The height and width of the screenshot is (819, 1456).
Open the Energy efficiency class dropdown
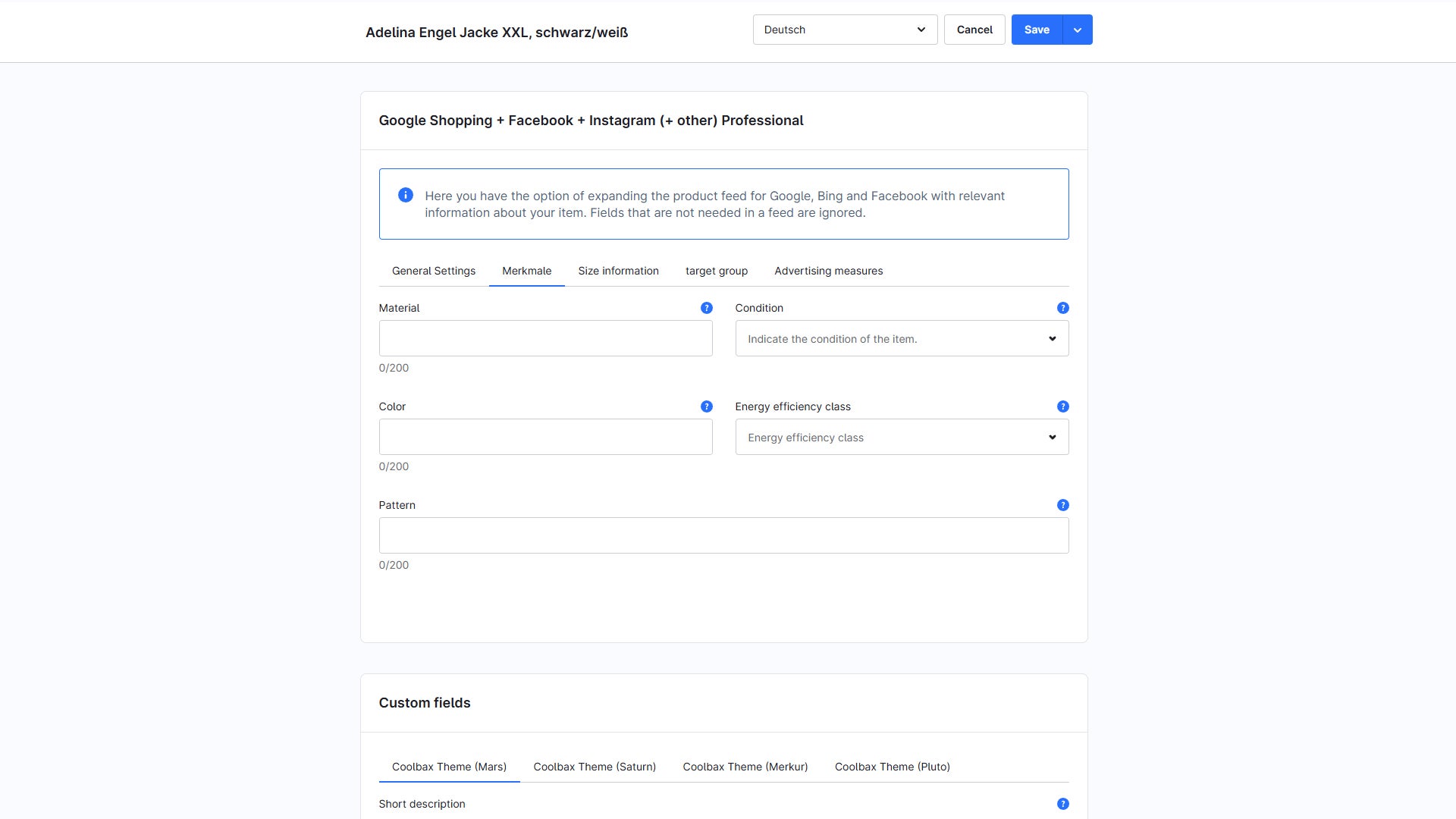click(902, 437)
